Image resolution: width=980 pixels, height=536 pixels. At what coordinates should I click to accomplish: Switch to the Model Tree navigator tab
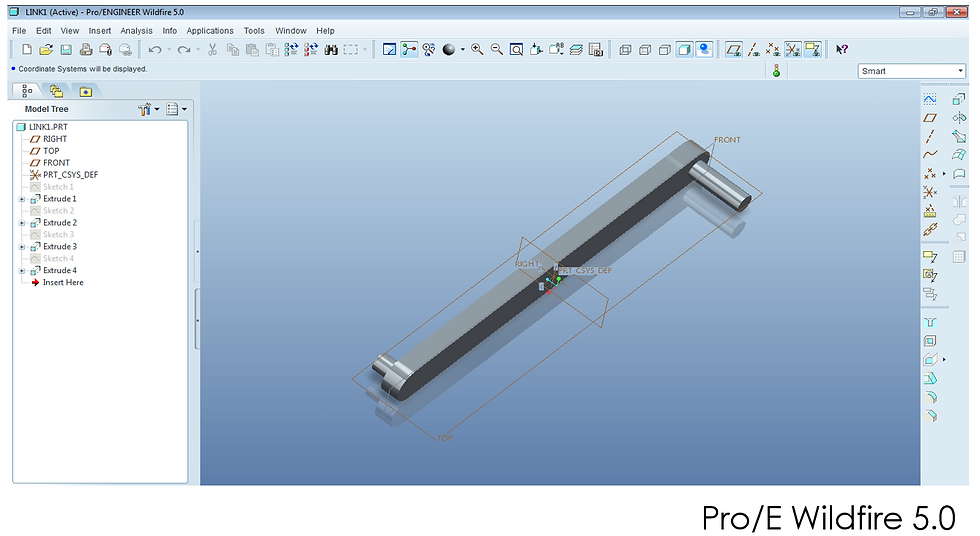click(x=27, y=91)
